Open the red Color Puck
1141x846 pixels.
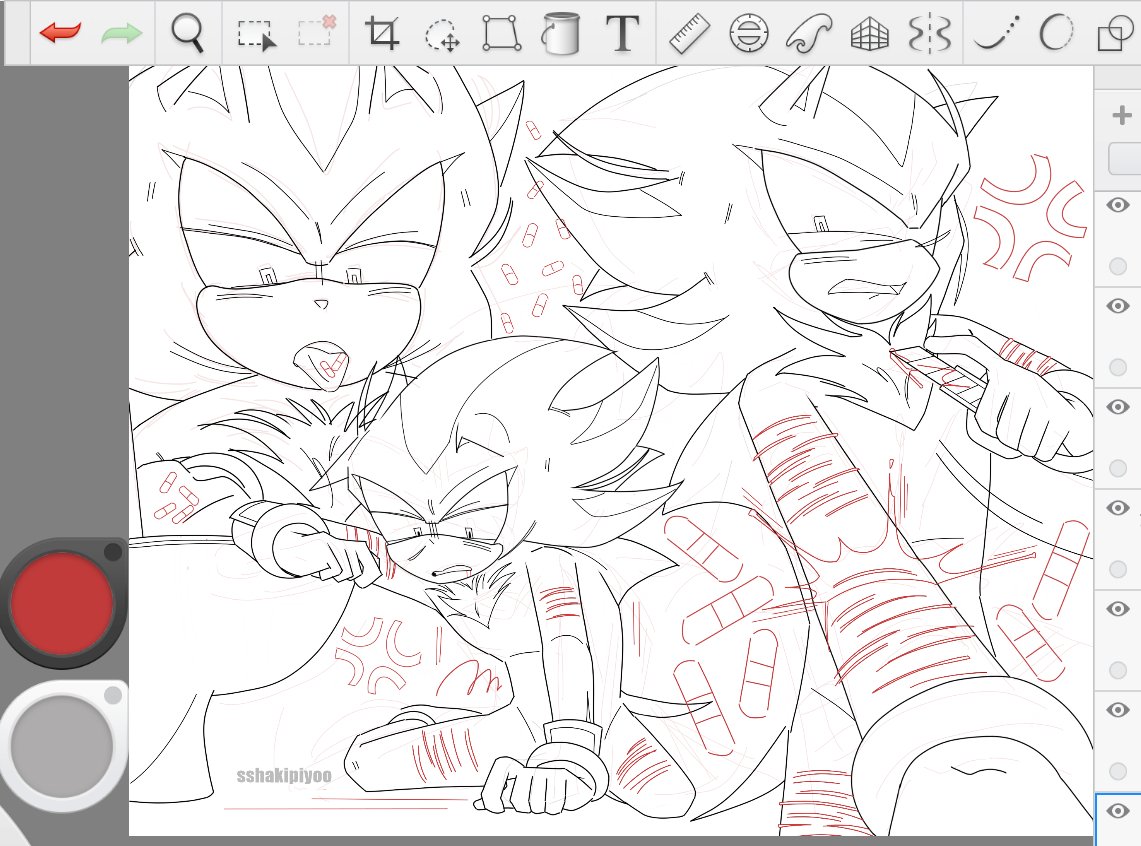tap(62, 602)
